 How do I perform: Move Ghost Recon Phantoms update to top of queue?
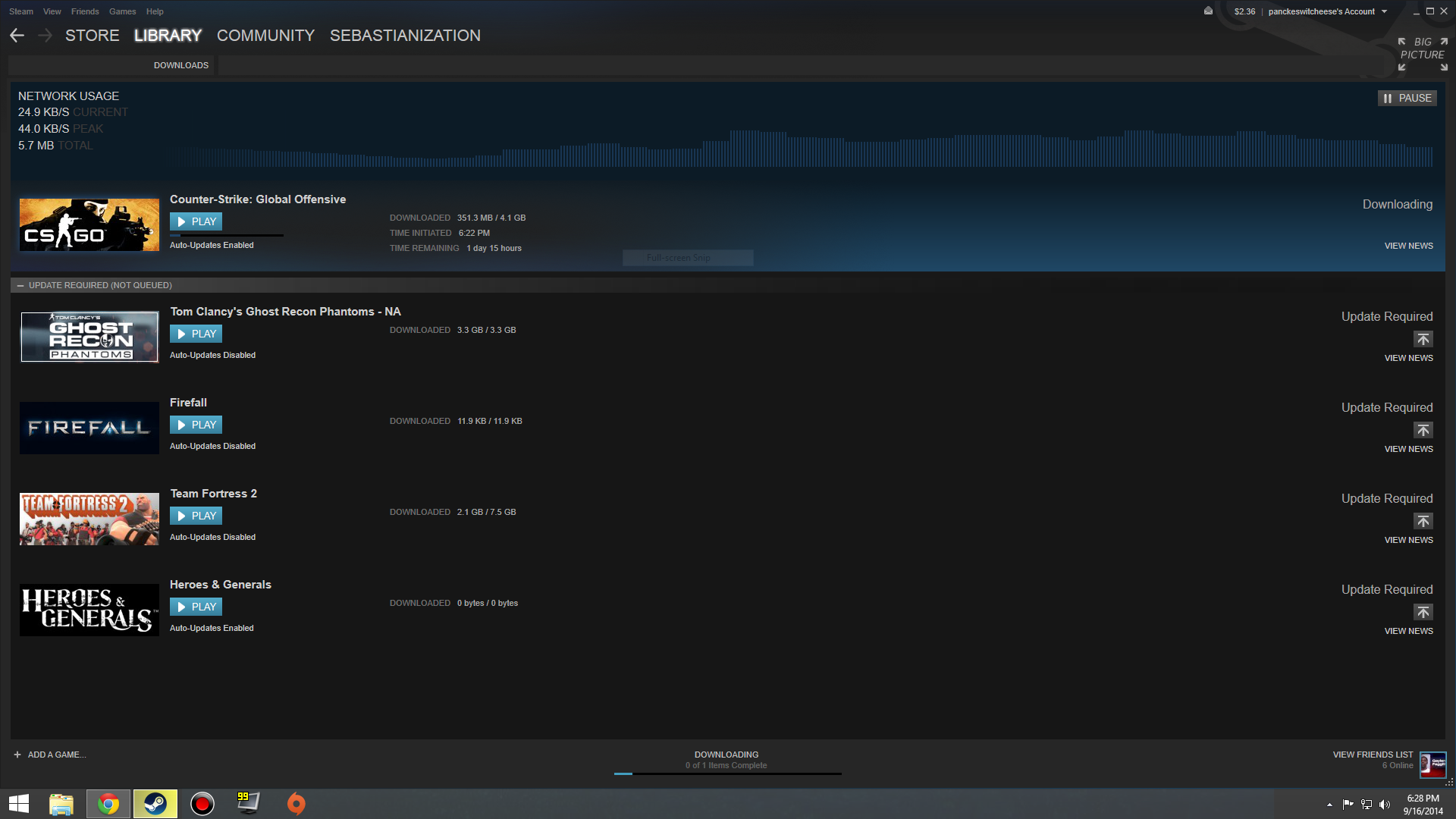tap(1423, 339)
